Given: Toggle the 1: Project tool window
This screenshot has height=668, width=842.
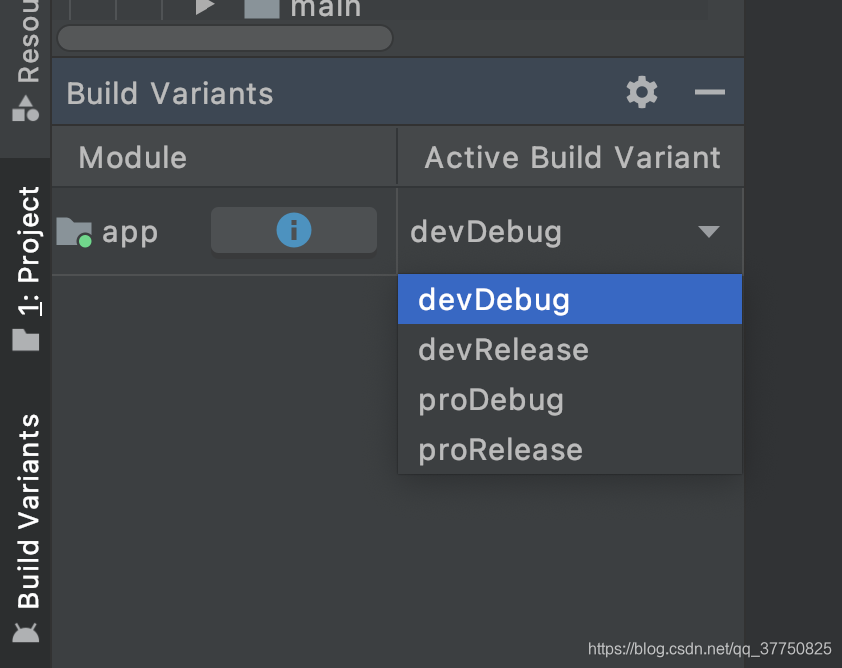Looking at the screenshot, I should pyautogui.click(x=24, y=250).
